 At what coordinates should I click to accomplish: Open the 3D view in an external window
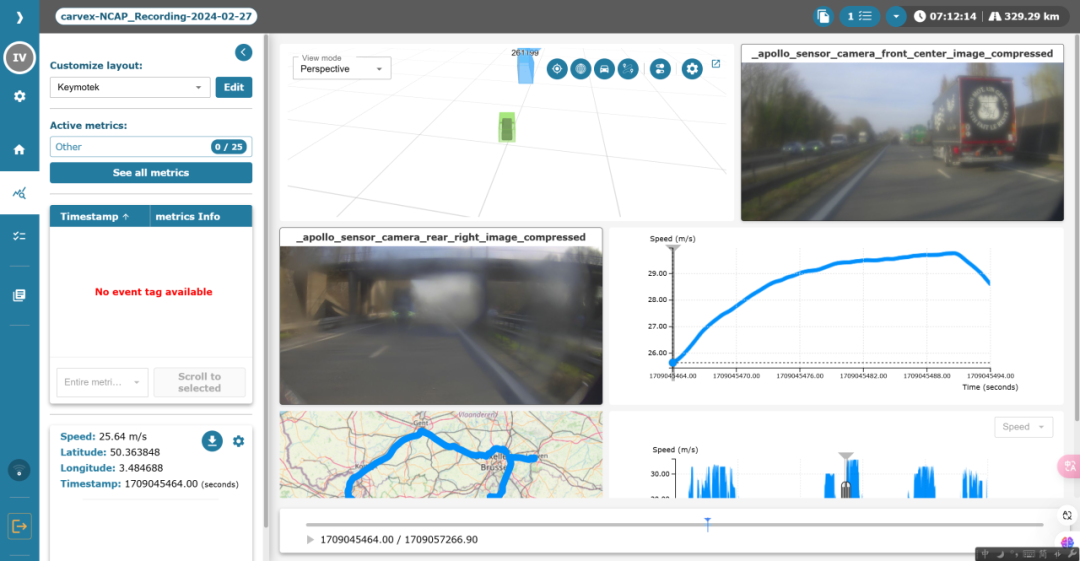point(716,64)
